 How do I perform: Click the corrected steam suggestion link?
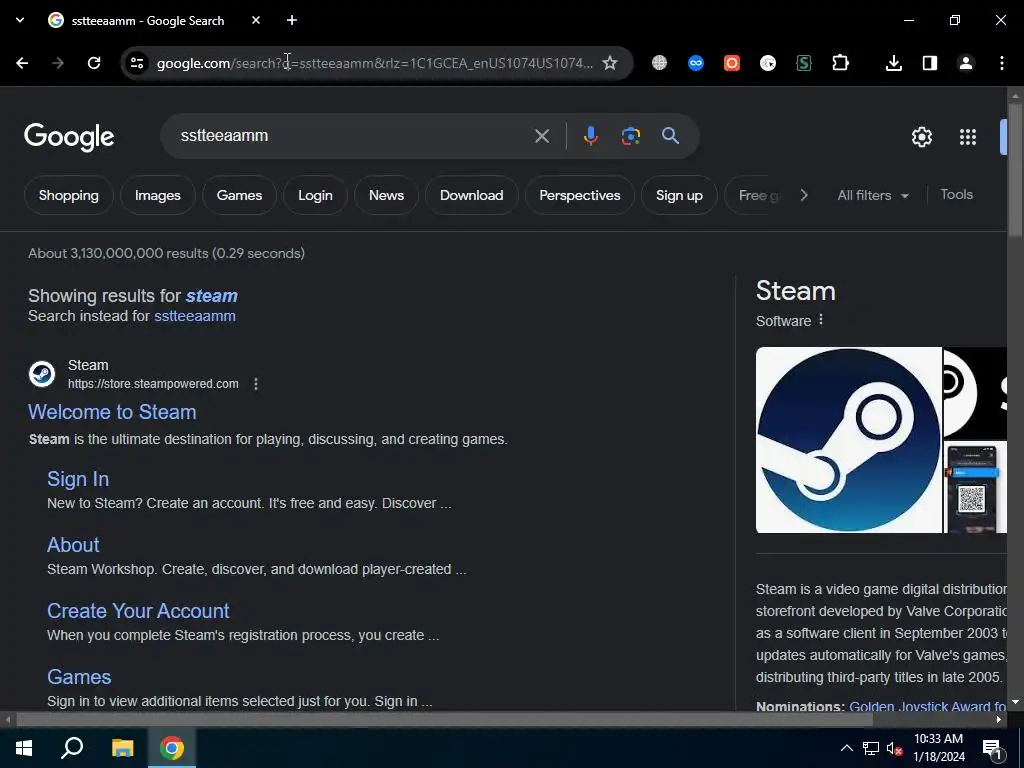[x=212, y=296]
